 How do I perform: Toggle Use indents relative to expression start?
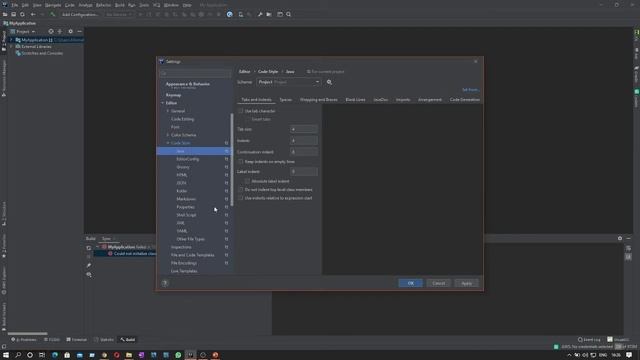[x=240, y=198]
